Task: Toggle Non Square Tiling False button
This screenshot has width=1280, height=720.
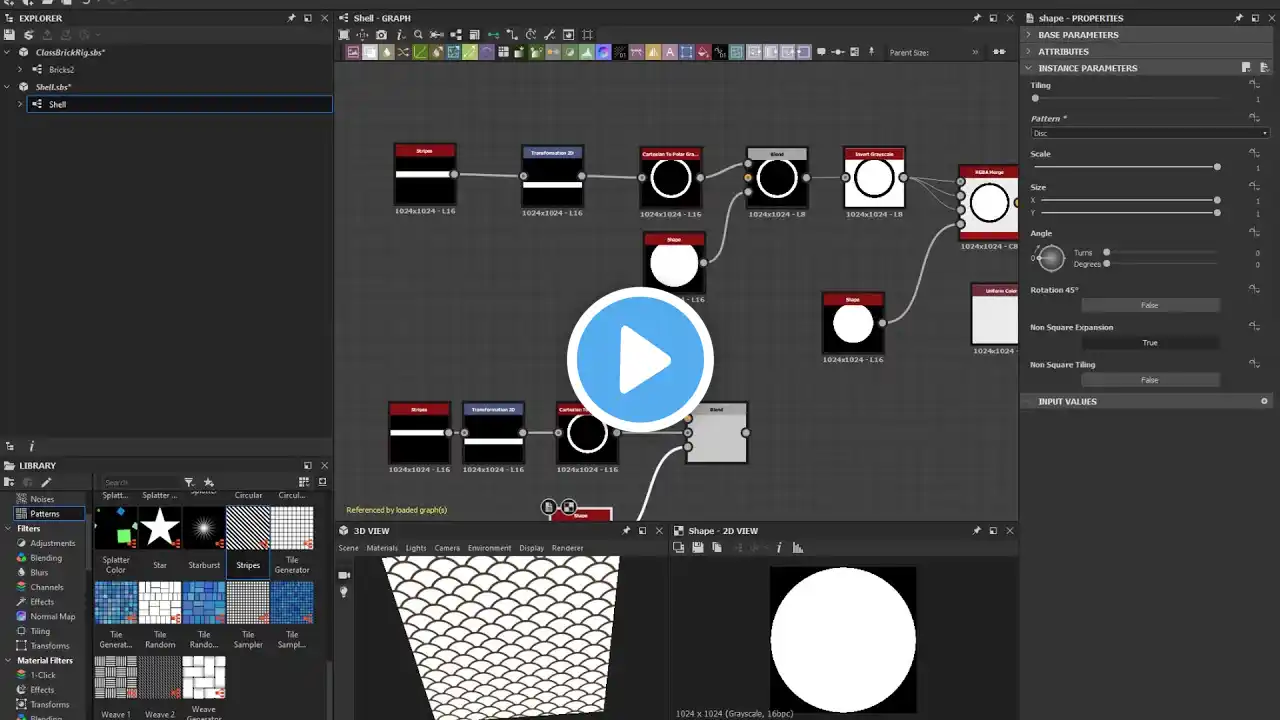Action: click(1149, 380)
